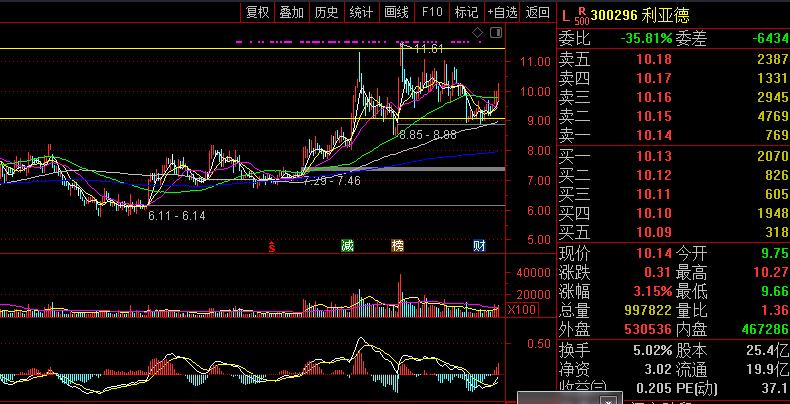This screenshot has height=404, width=790.
Task: Click the diamond marker icon above the chart
Action: 477,33
